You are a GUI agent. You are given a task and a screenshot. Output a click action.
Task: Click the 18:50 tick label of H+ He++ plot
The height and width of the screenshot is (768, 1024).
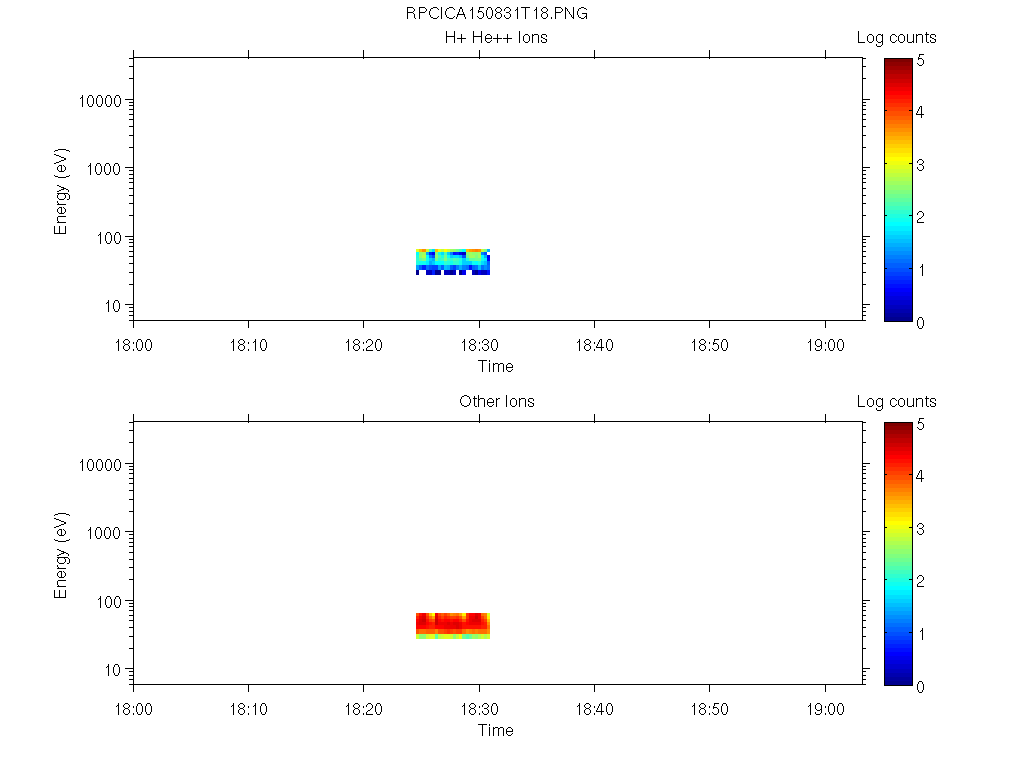coord(709,345)
